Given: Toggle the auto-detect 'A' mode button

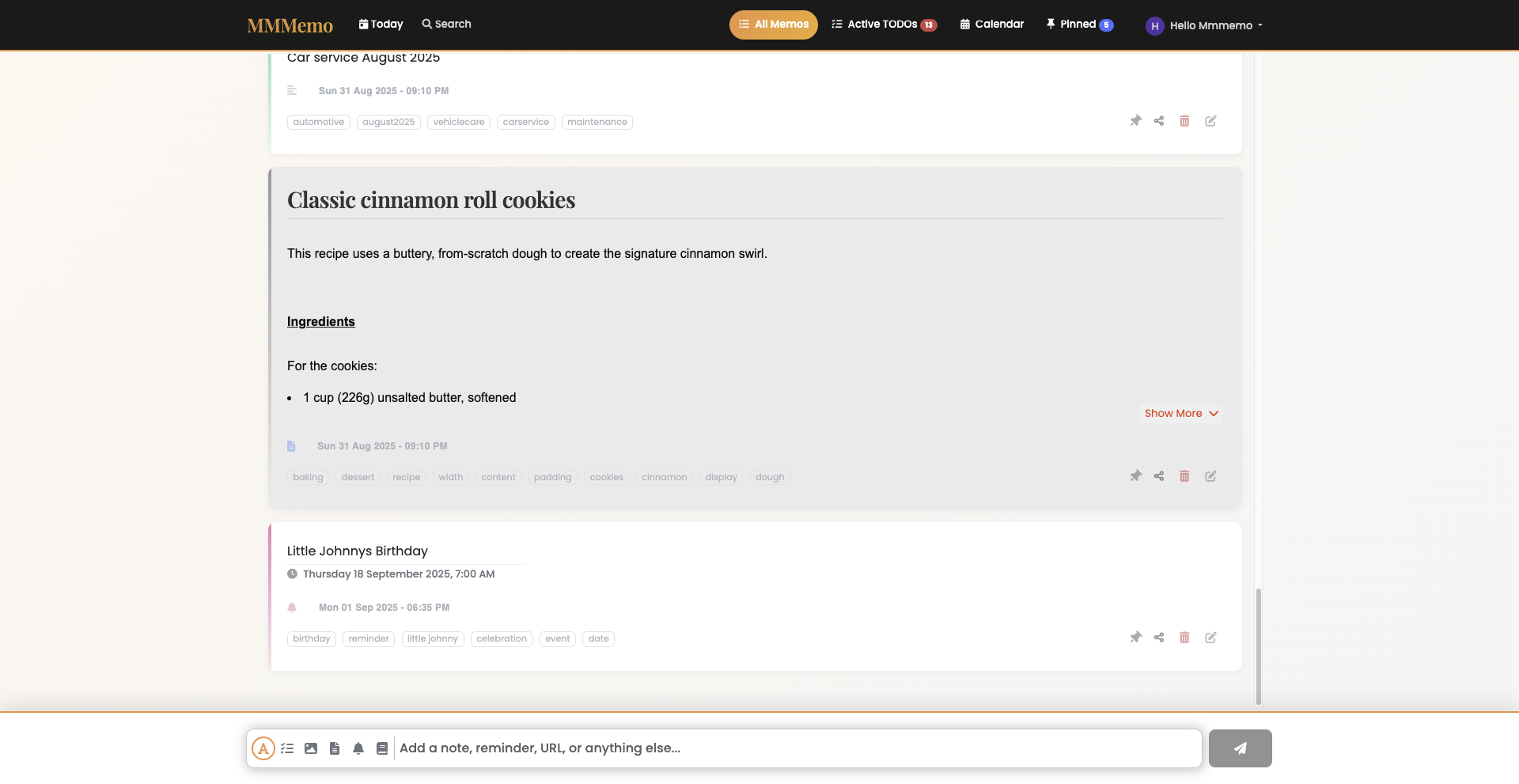Looking at the screenshot, I should coord(263,748).
